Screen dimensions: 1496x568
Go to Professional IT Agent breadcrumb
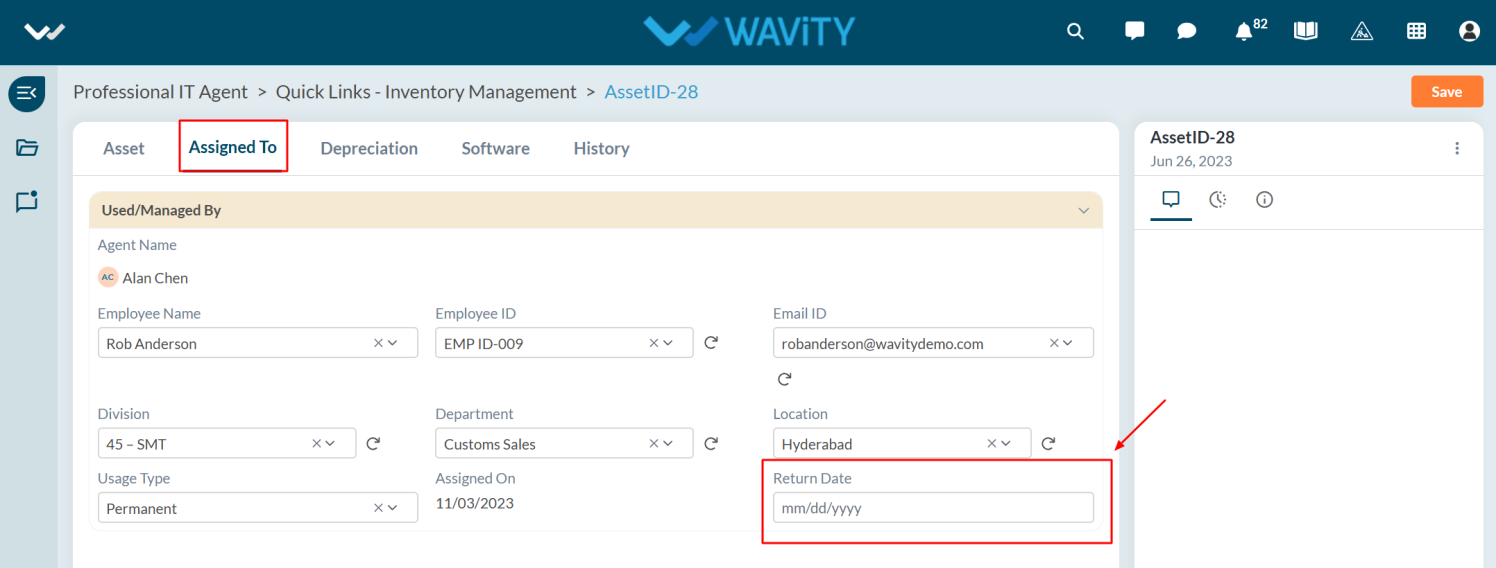[160, 92]
